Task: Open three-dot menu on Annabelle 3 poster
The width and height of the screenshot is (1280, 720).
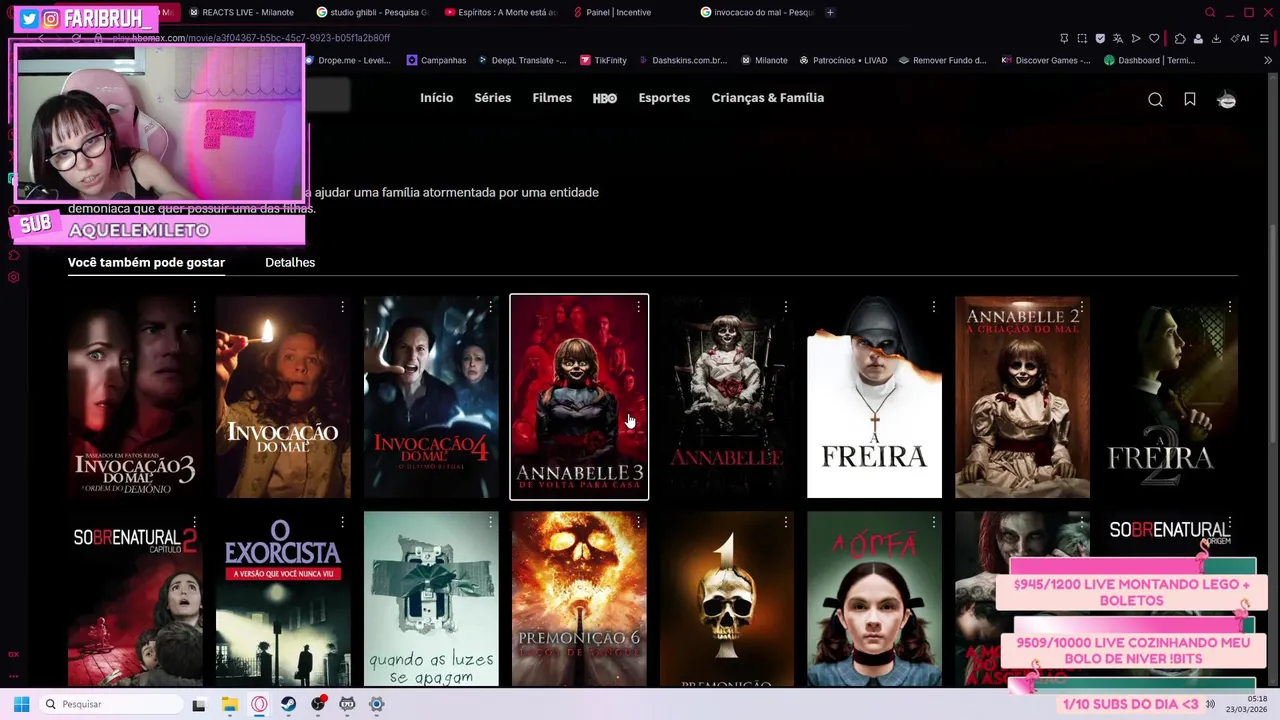Action: click(638, 306)
